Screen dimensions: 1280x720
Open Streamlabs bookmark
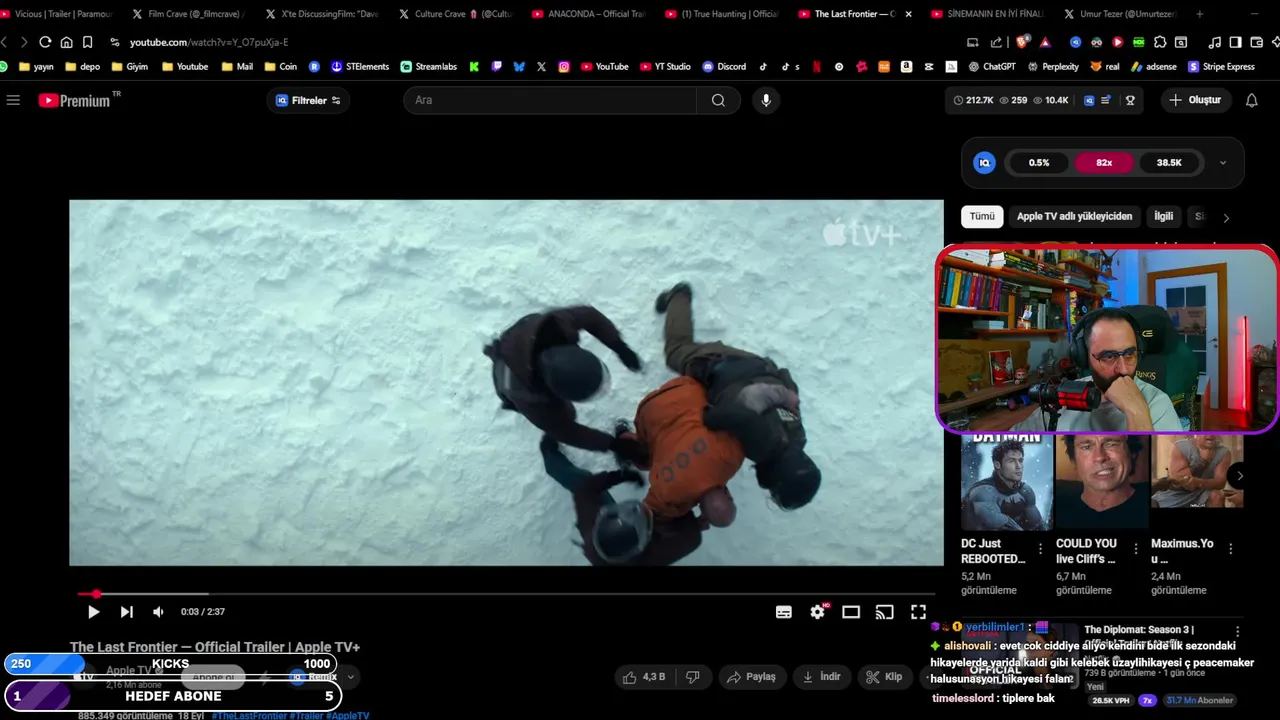coord(429,67)
